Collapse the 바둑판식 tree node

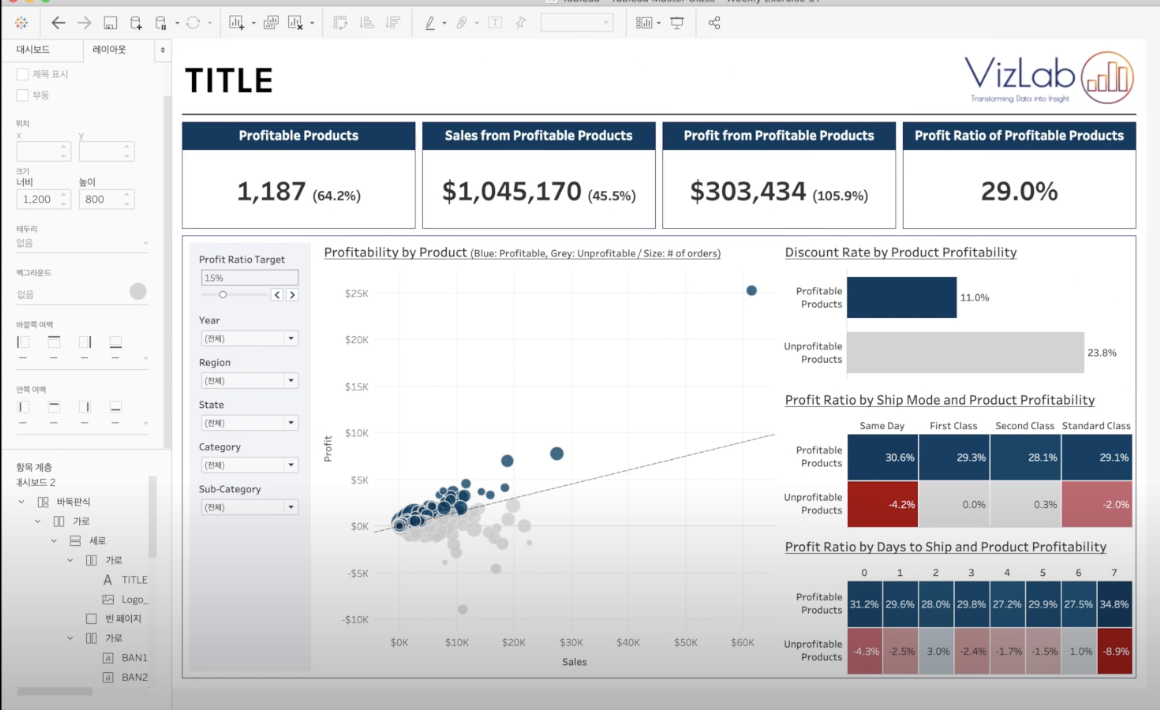click(21, 501)
